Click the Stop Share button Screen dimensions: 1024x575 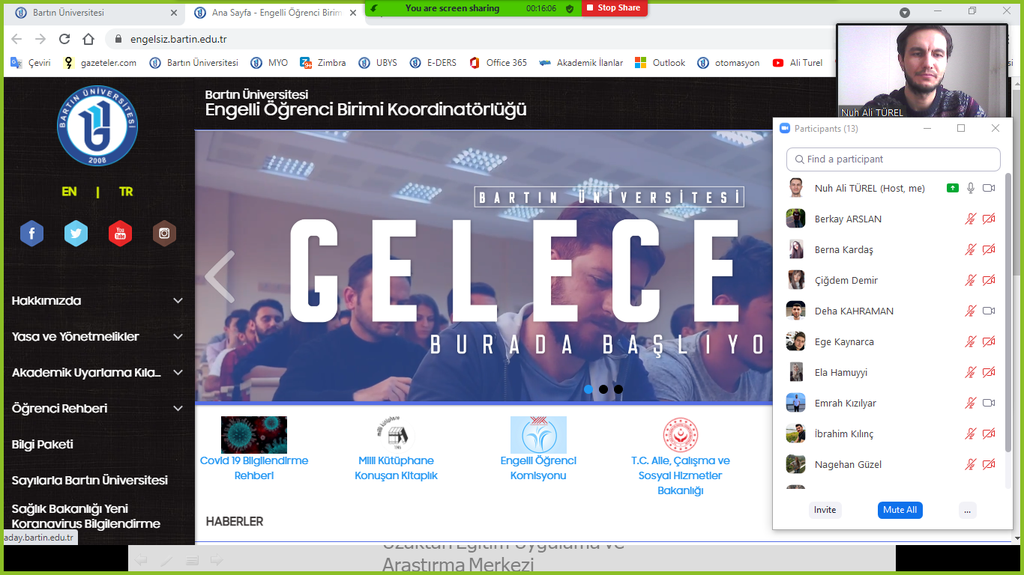pos(614,8)
